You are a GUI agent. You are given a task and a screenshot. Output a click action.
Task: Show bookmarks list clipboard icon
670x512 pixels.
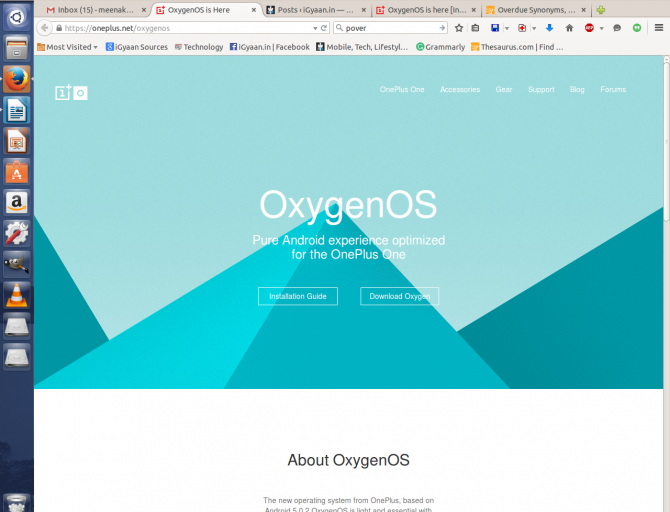click(475, 28)
